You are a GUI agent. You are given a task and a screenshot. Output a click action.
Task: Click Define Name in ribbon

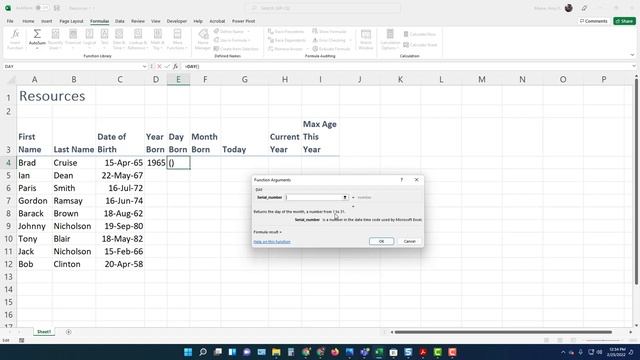pos(232,31)
